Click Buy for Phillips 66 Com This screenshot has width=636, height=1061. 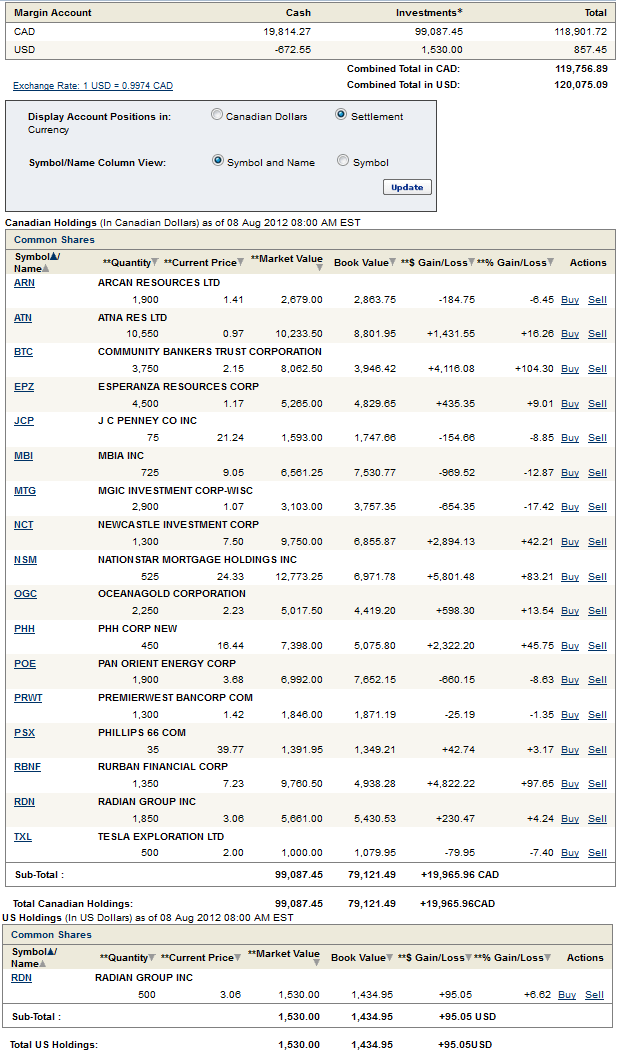click(x=569, y=749)
